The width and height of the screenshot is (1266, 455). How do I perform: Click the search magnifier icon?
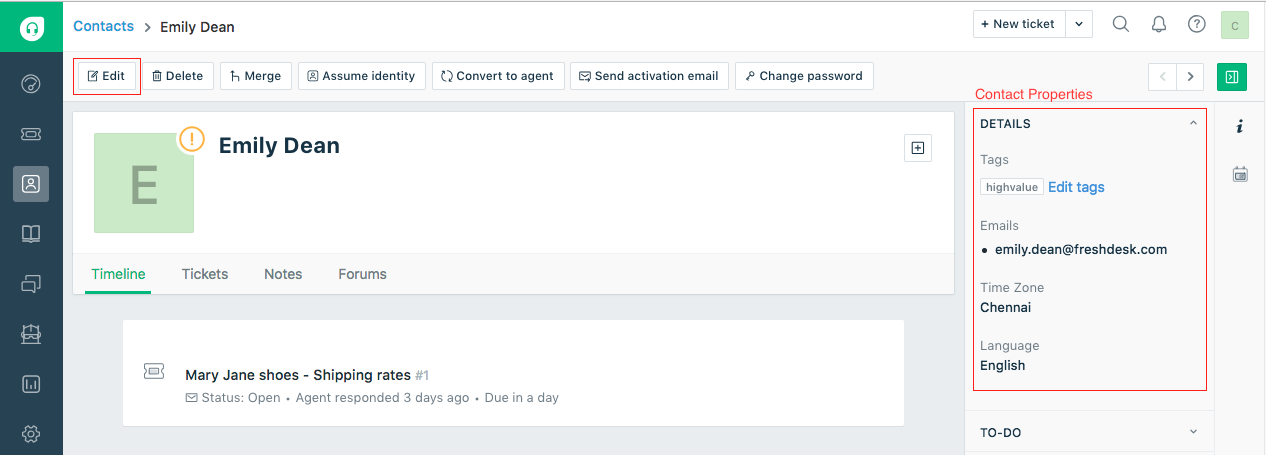click(x=1121, y=24)
